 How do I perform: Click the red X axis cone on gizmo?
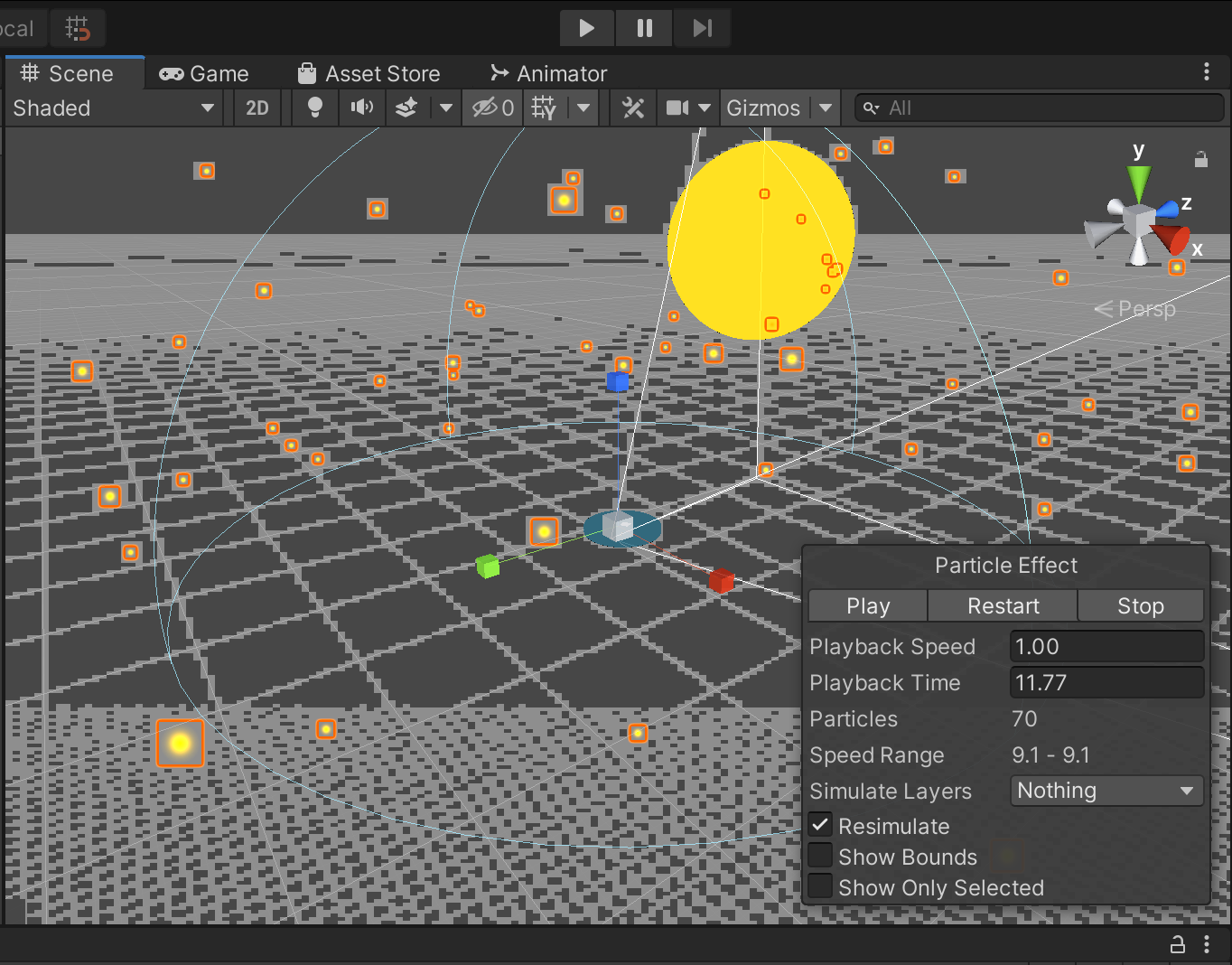click(1171, 239)
